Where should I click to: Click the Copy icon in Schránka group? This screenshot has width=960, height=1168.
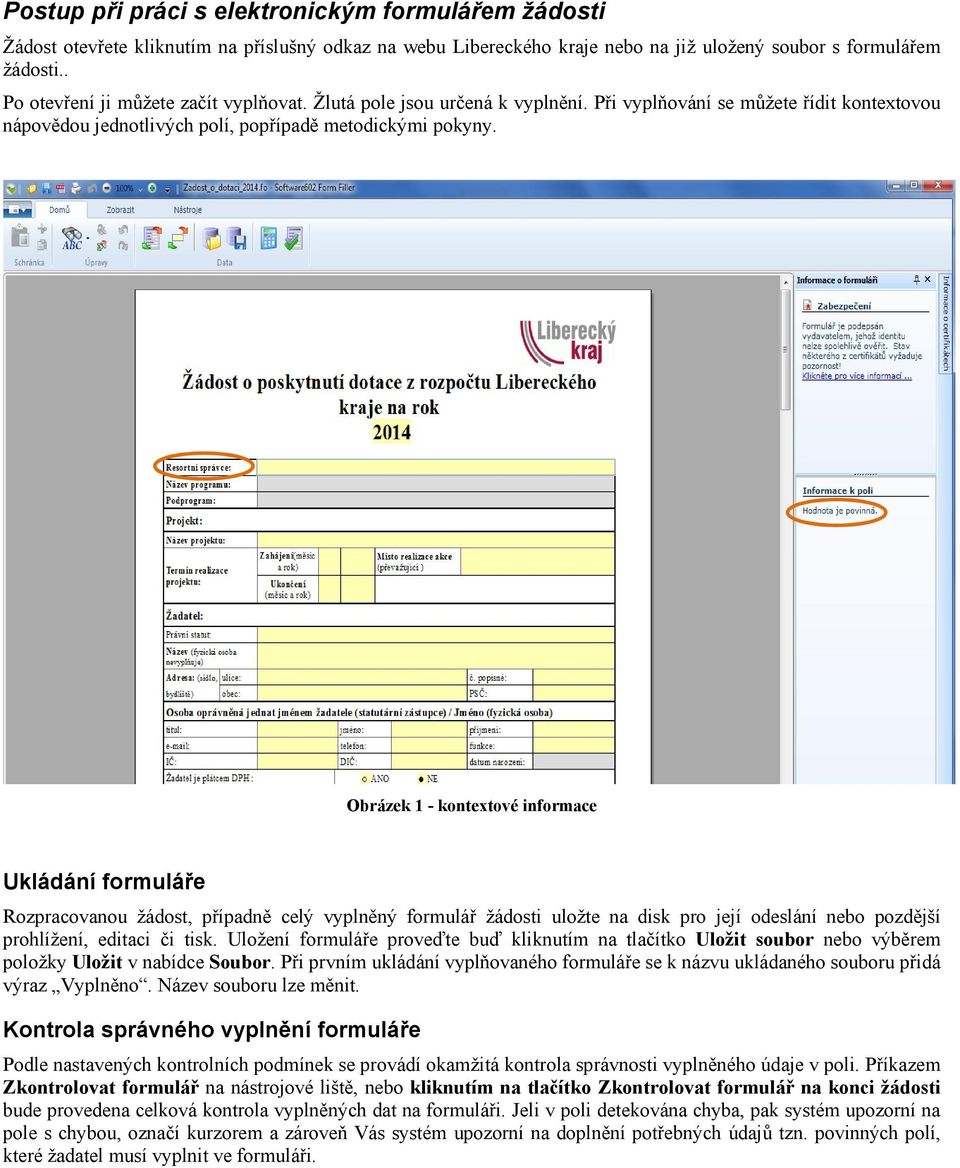(42, 244)
